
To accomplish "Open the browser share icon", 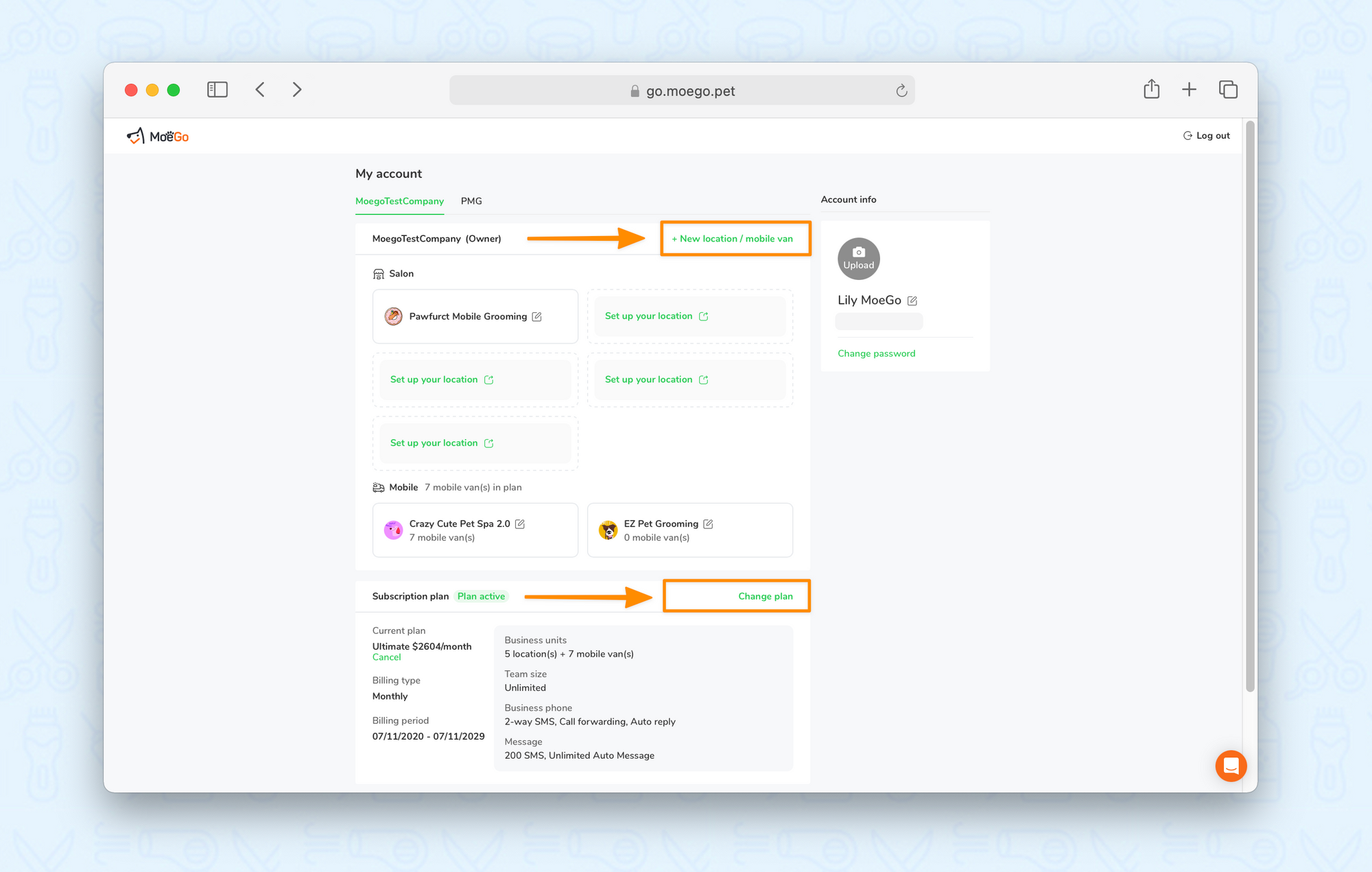I will click(1151, 89).
